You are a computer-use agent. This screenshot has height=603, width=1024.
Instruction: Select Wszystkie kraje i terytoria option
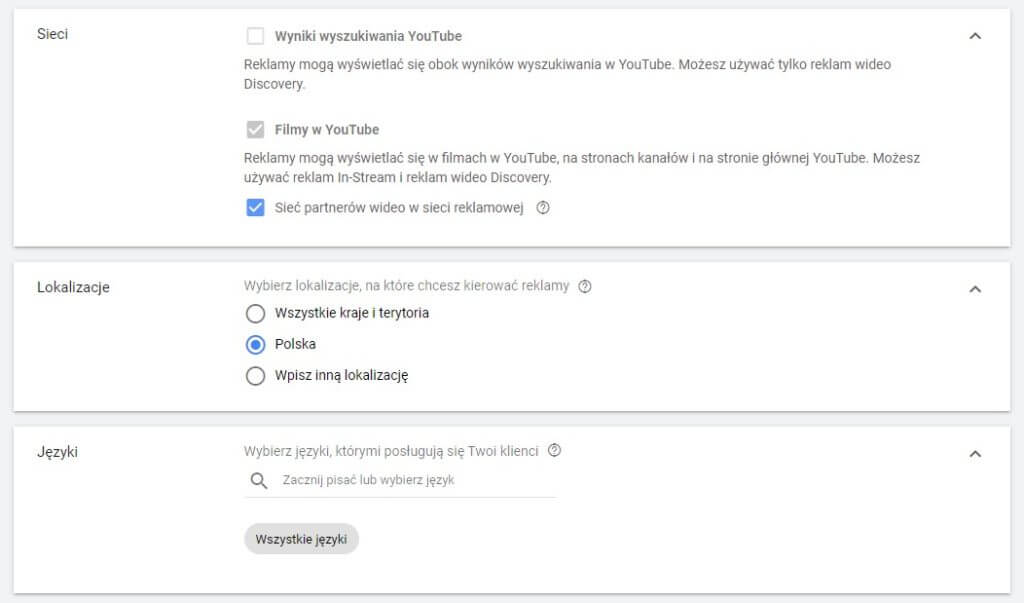click(255, 313)
